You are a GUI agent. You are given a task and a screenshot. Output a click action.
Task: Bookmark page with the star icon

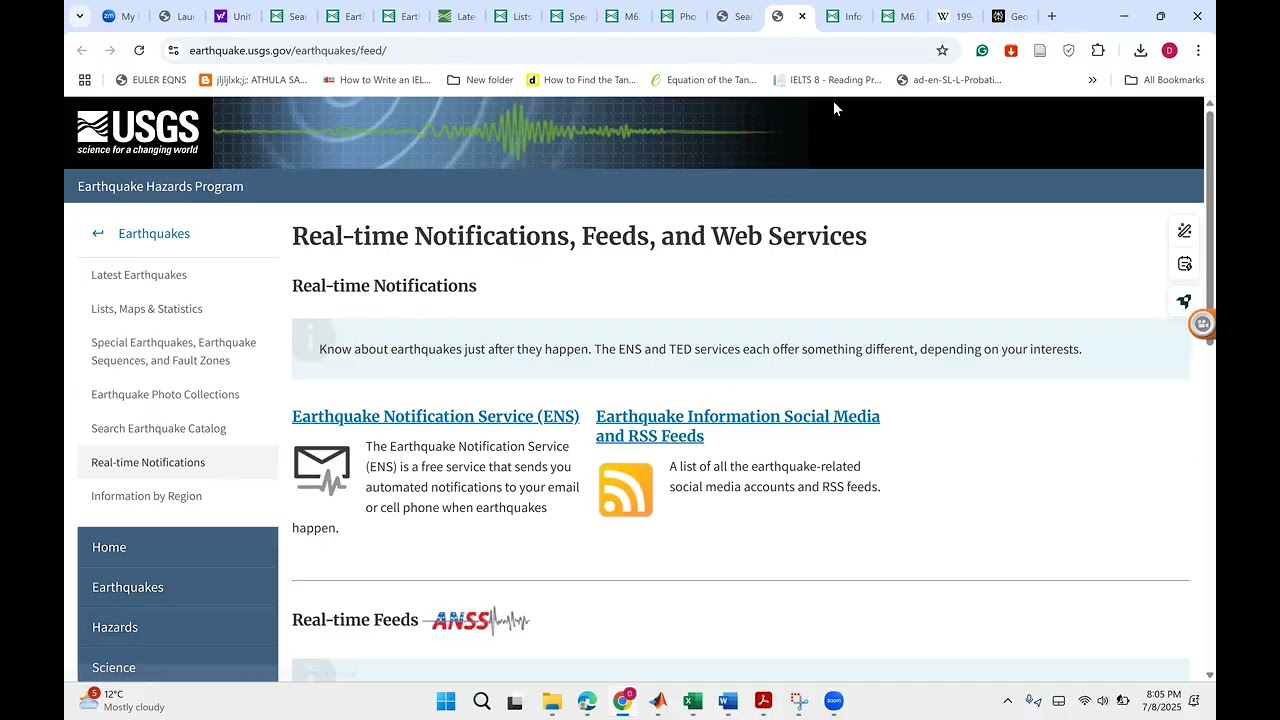point(941,51)
